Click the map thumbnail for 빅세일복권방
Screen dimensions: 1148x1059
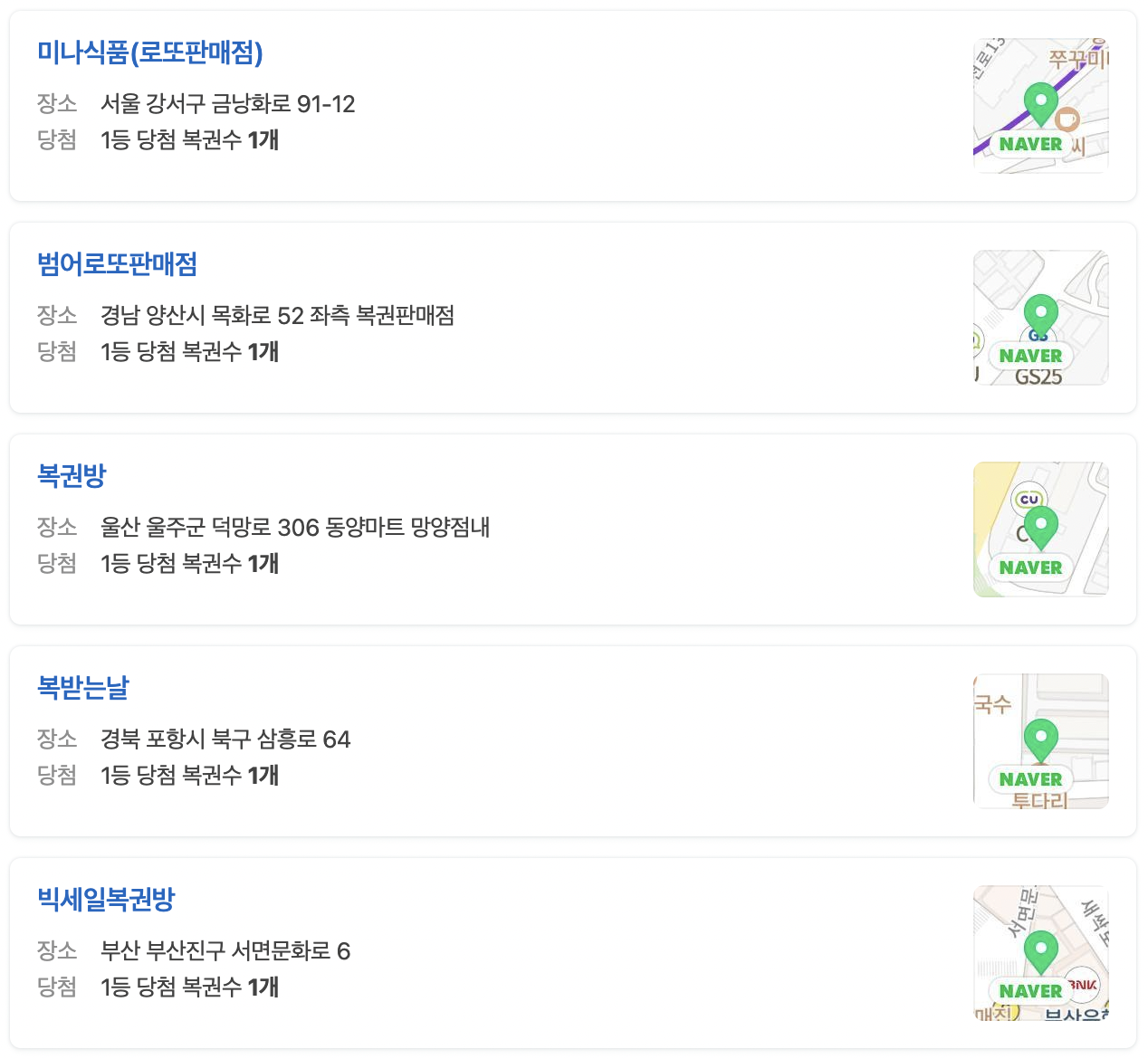[x=1040, y=953]
